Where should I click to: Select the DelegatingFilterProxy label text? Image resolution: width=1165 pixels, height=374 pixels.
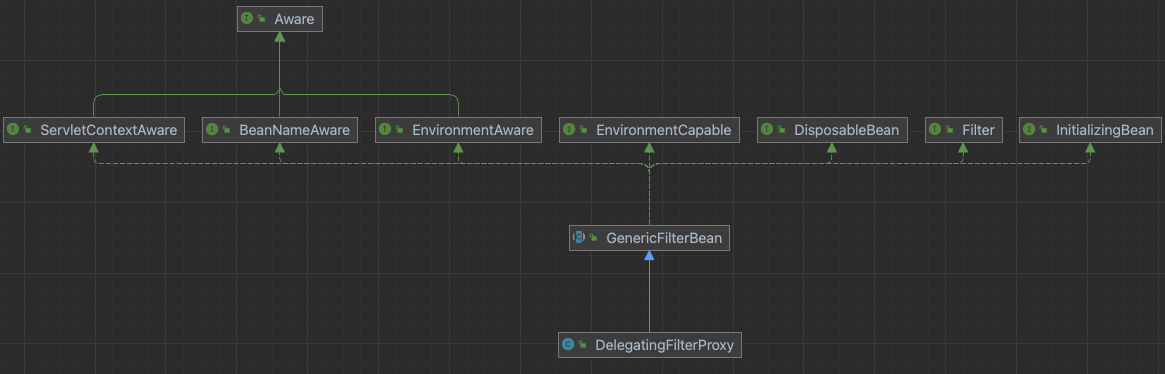coord(665,345)
